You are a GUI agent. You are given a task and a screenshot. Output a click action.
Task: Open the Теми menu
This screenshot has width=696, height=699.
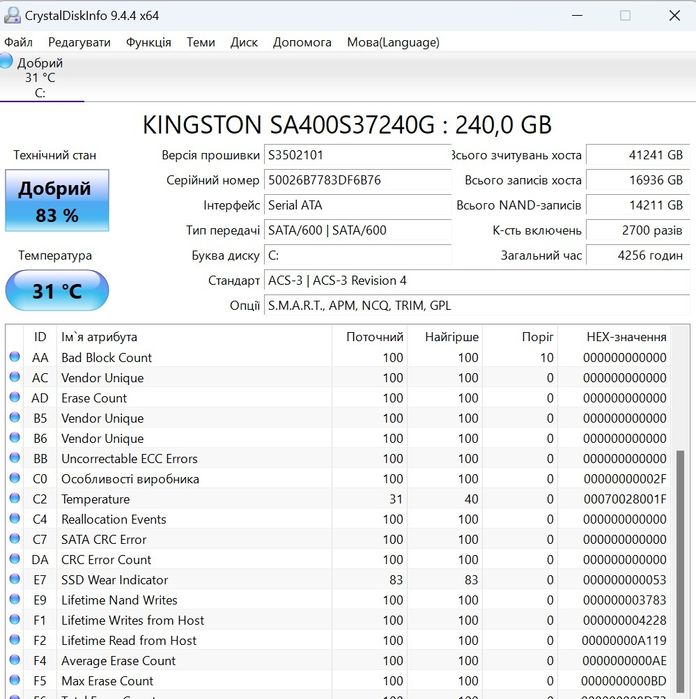click(201, 42)
